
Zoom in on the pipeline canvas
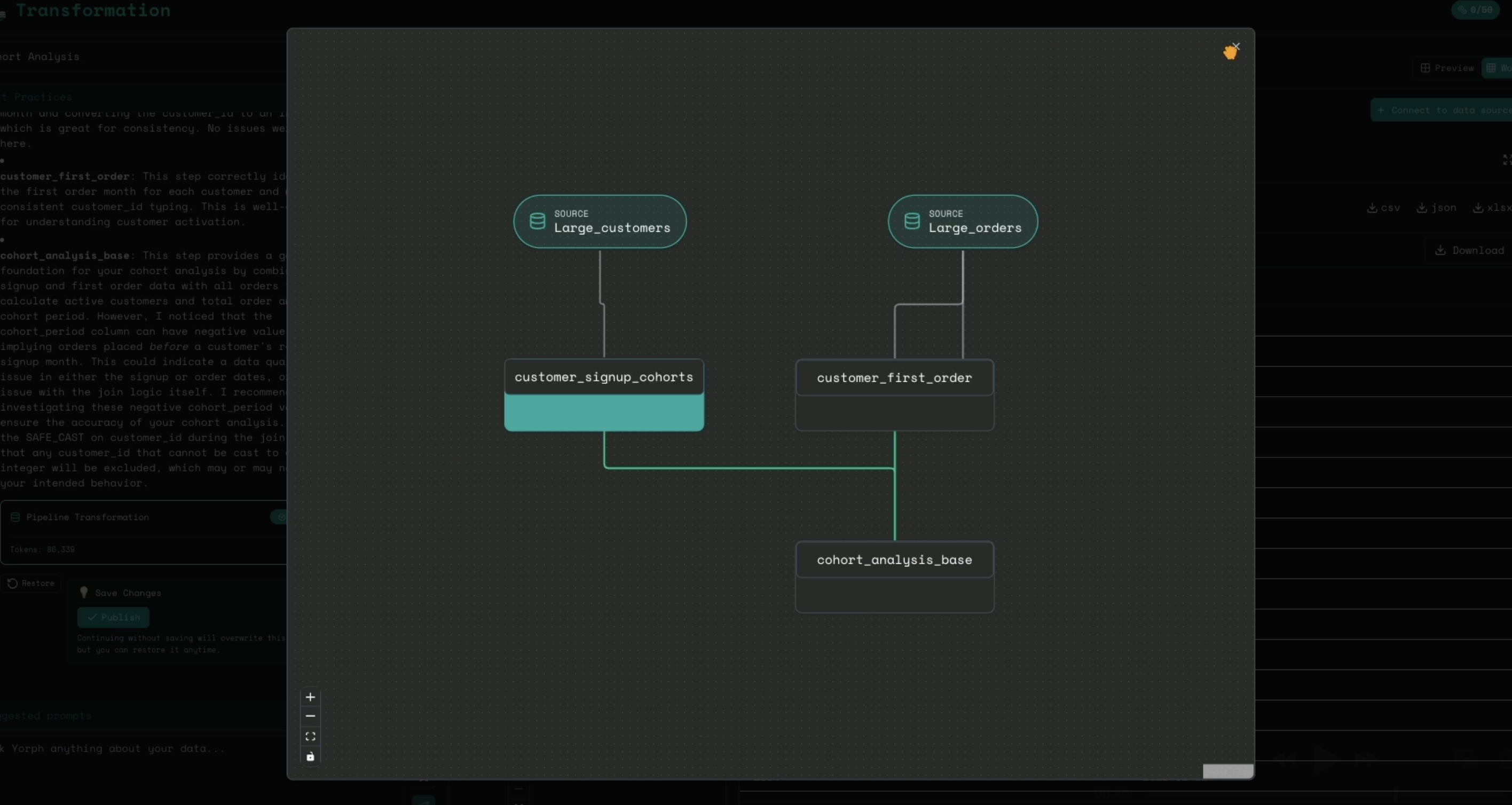point(311,697)
